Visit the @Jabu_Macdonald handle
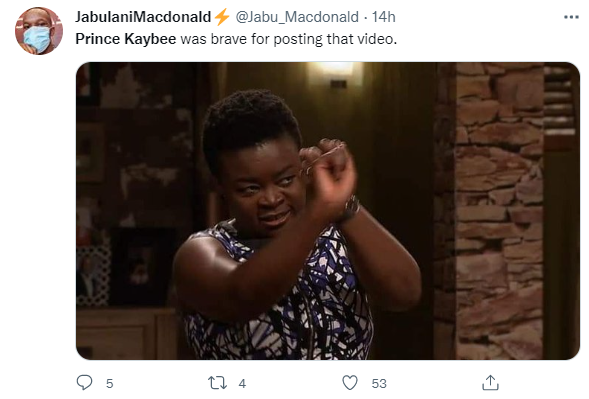Viewport: 589px width, 399px height. click(x=297, y=17)
